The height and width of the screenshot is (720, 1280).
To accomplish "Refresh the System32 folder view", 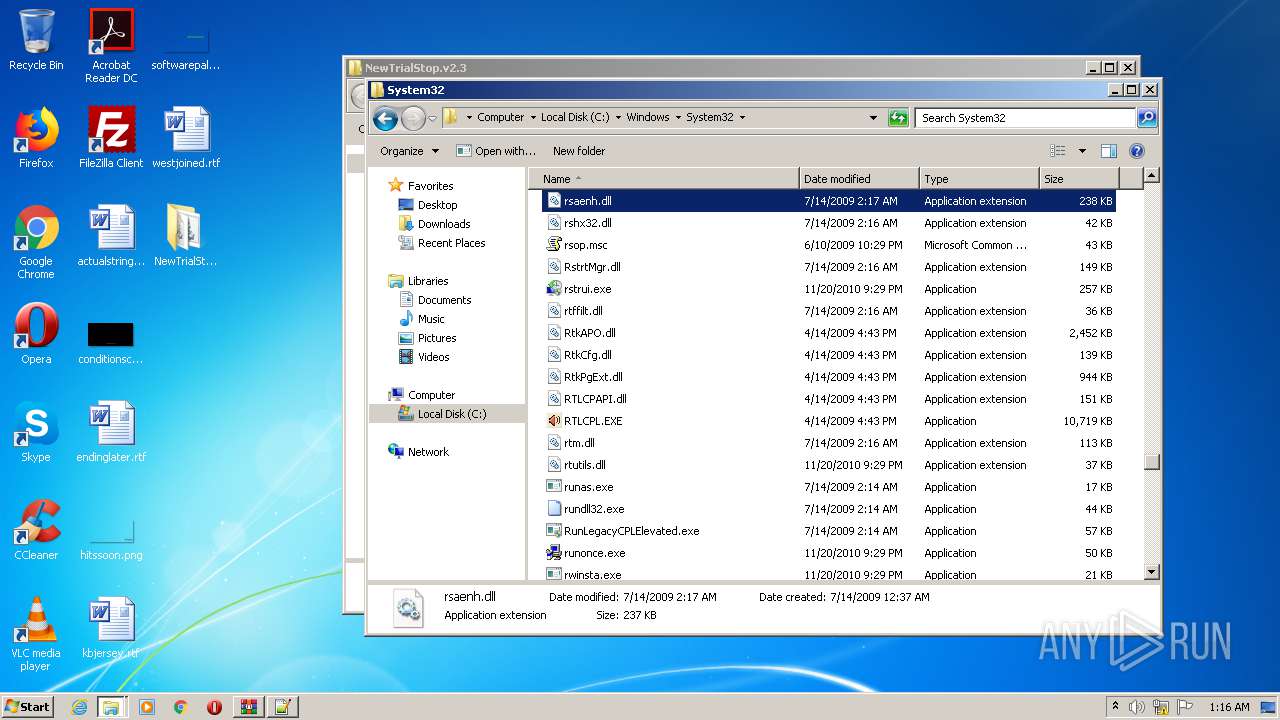I will [898, 118].
